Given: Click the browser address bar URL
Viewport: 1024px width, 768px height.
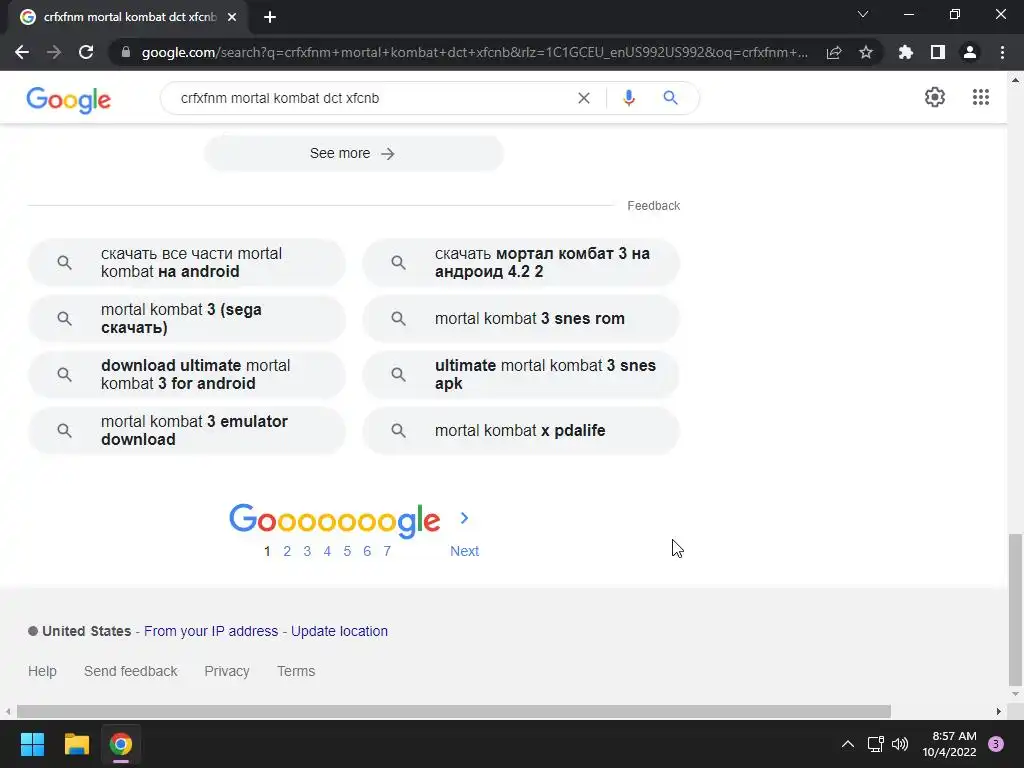Looking at the screenshot, I should click(x=474, y=52).
